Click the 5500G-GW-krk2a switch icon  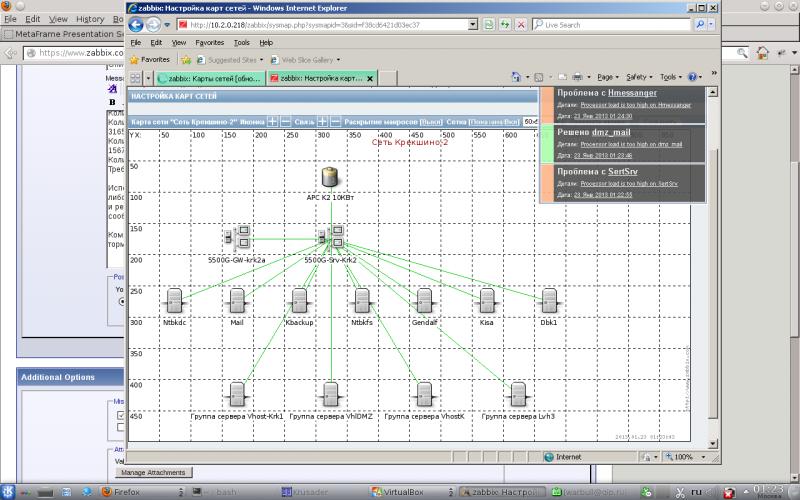pos(237,238)
